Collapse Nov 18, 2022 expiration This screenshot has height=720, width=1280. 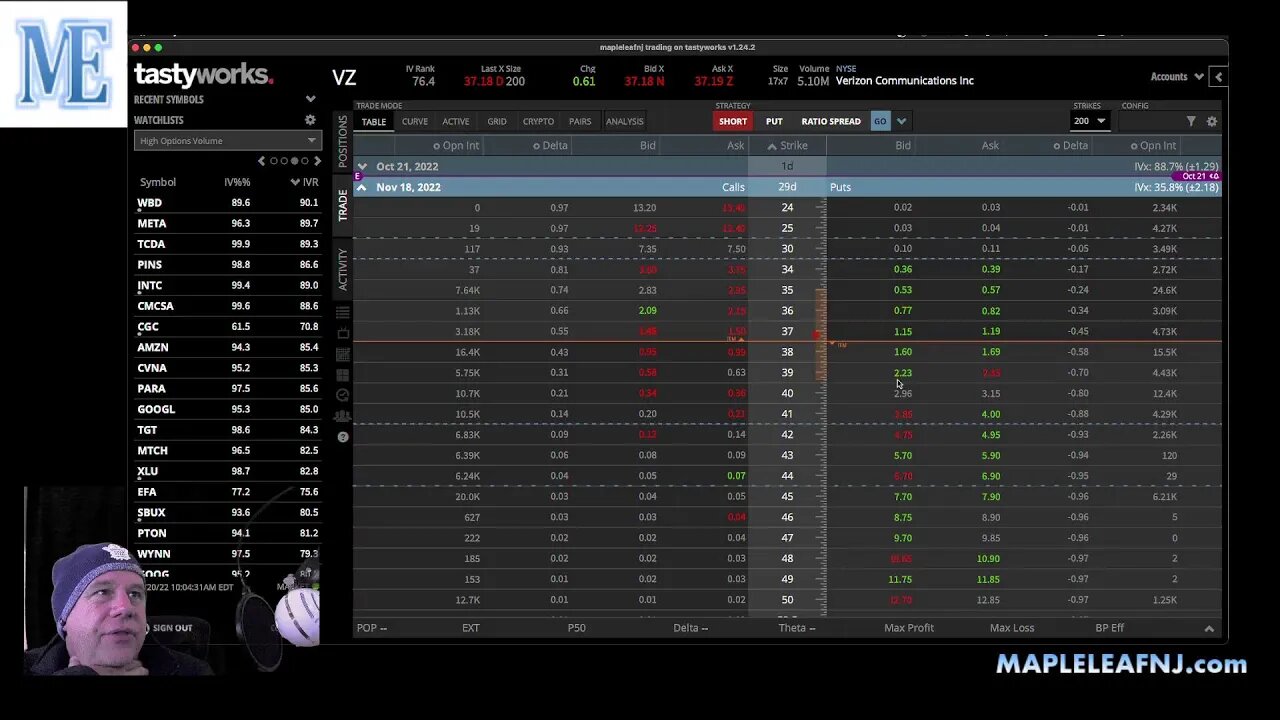click(x=362, y=187)
